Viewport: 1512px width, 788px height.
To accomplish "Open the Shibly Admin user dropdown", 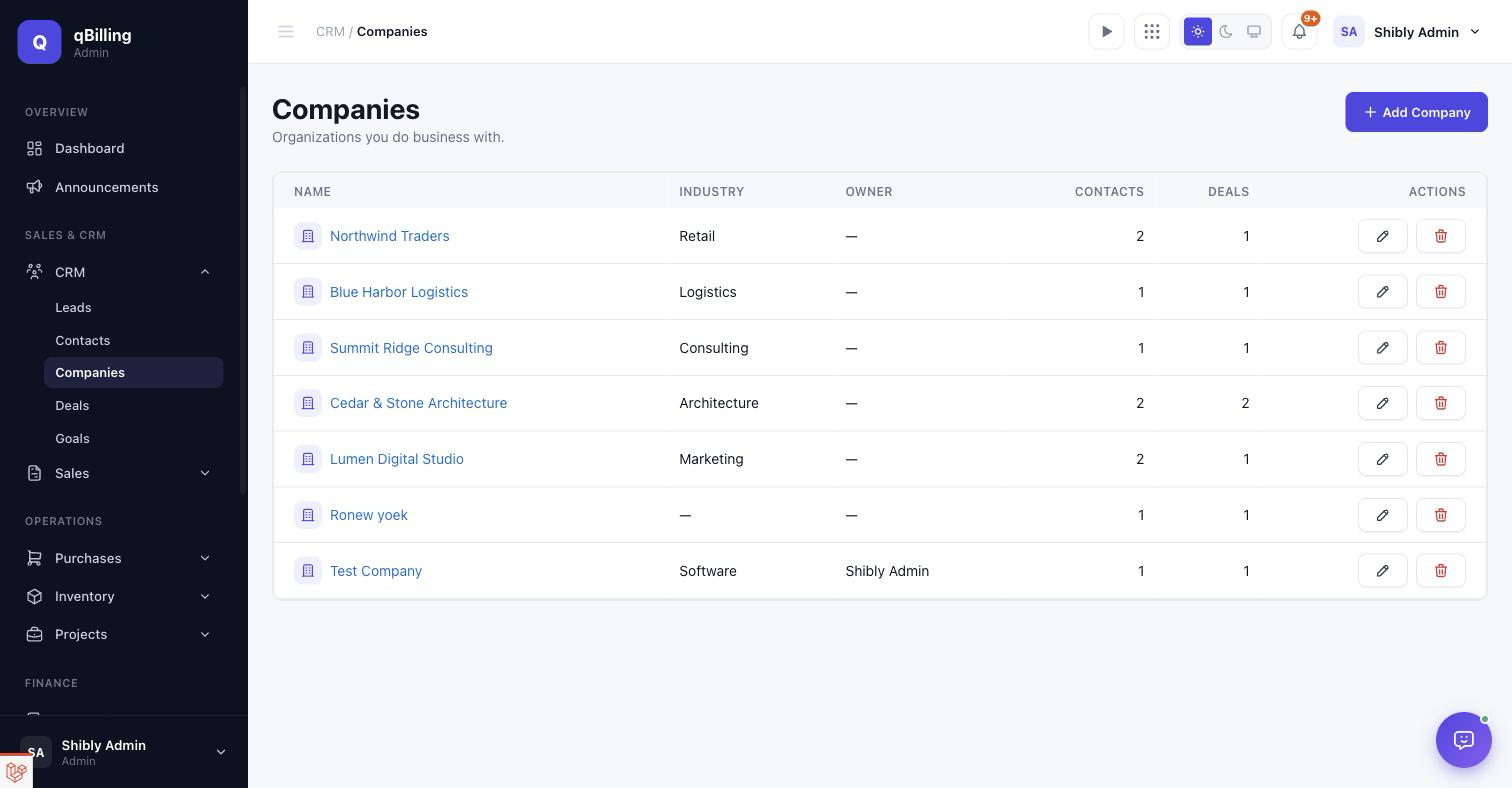I will coord(1408,32).
